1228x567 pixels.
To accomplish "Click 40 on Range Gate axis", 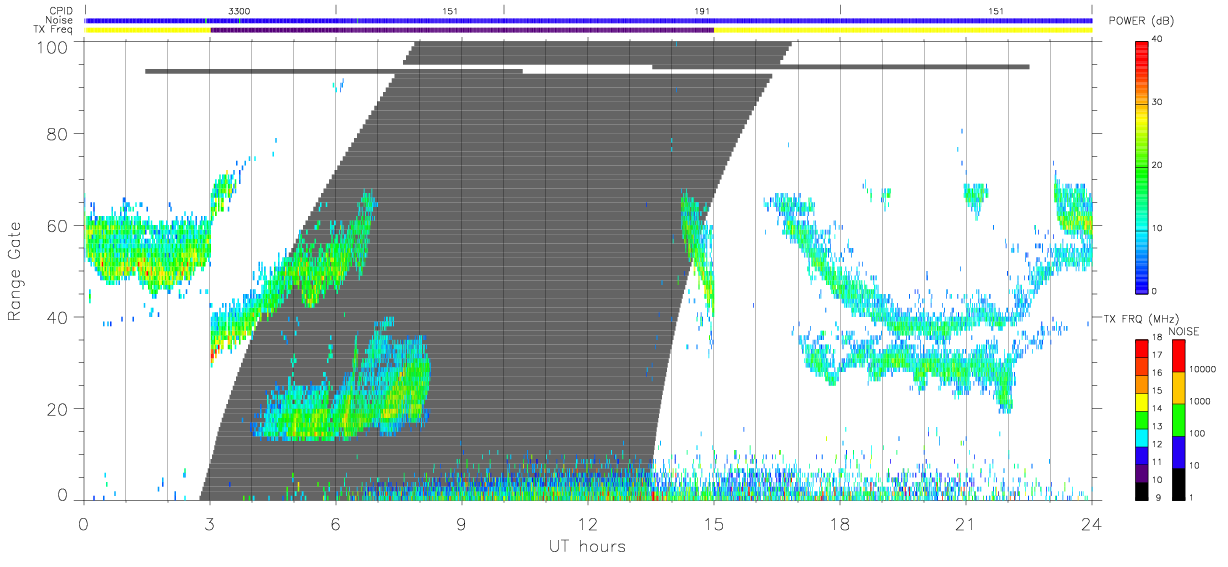I will point(57,317).
